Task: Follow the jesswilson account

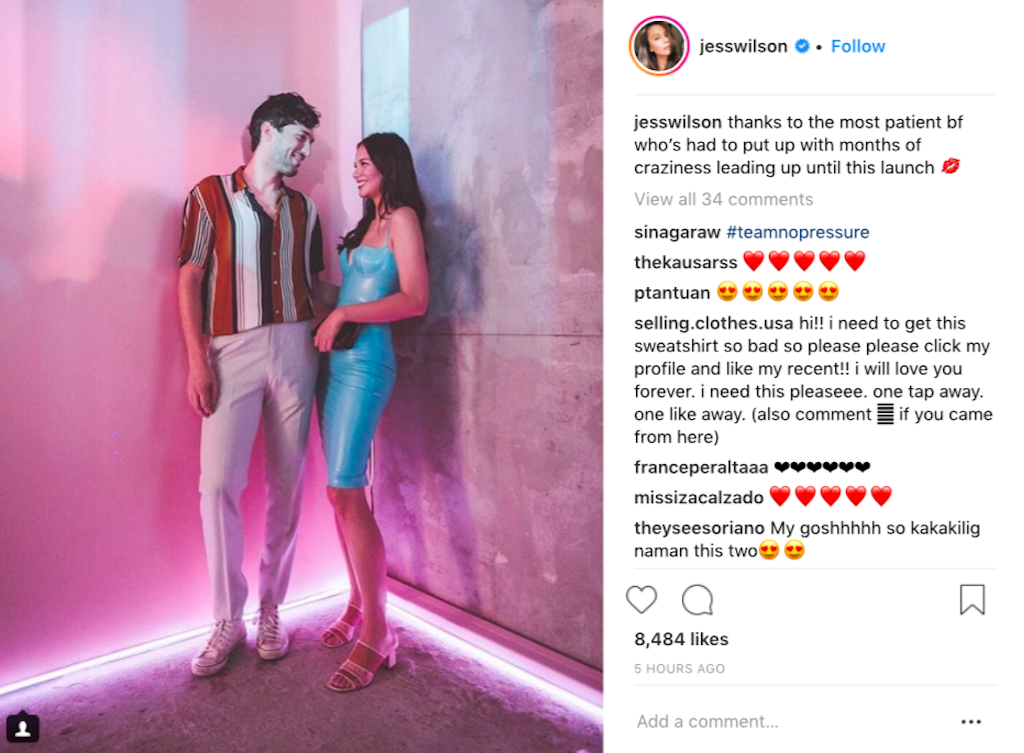Action: pyautogui.click(x=857, y=46)
